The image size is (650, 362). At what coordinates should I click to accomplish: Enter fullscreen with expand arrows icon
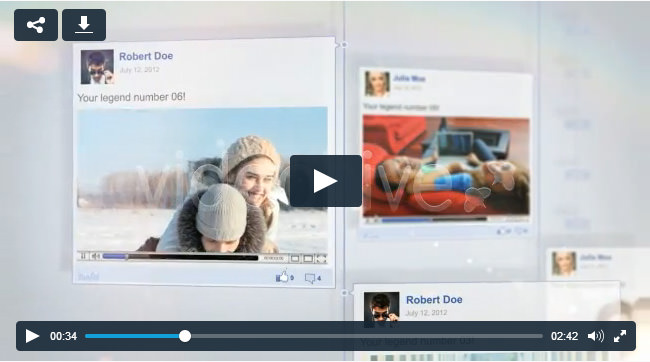coord(620,336)
